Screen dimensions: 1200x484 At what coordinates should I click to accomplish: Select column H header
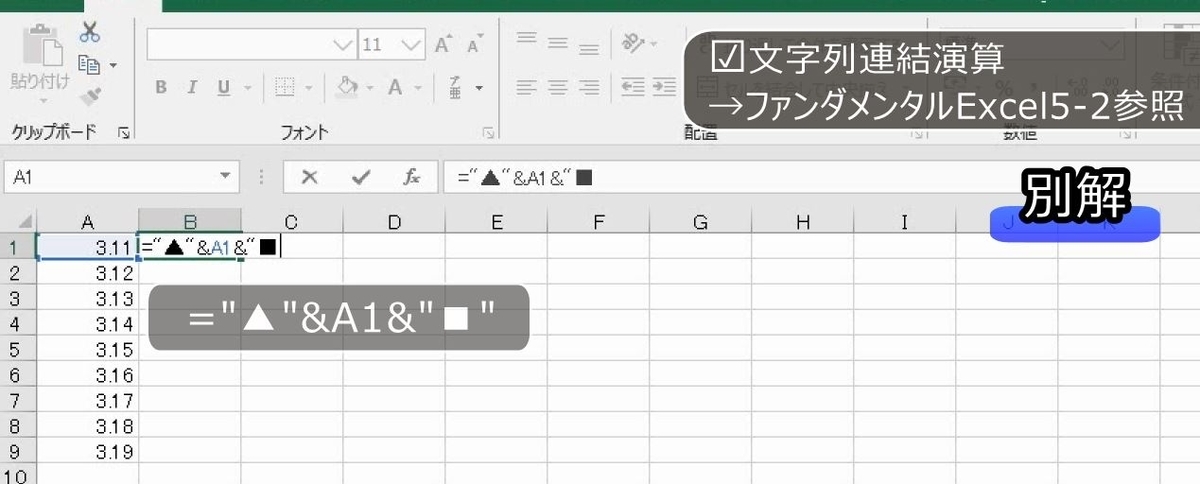[802, 222]
